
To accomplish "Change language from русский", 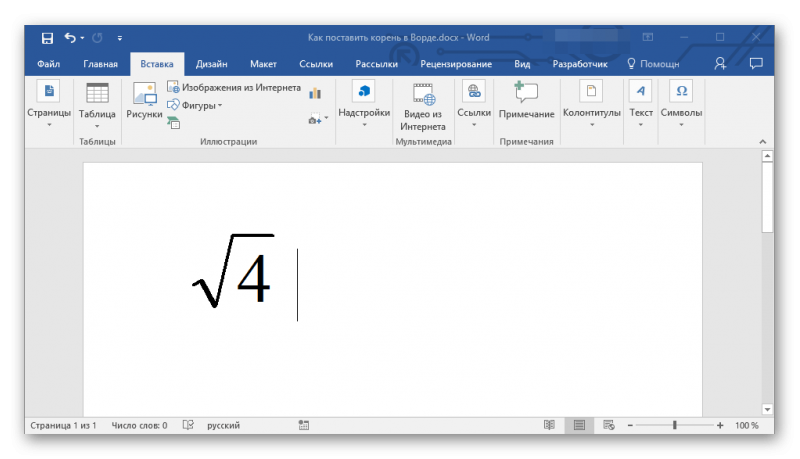I will [x=223, y=425].
